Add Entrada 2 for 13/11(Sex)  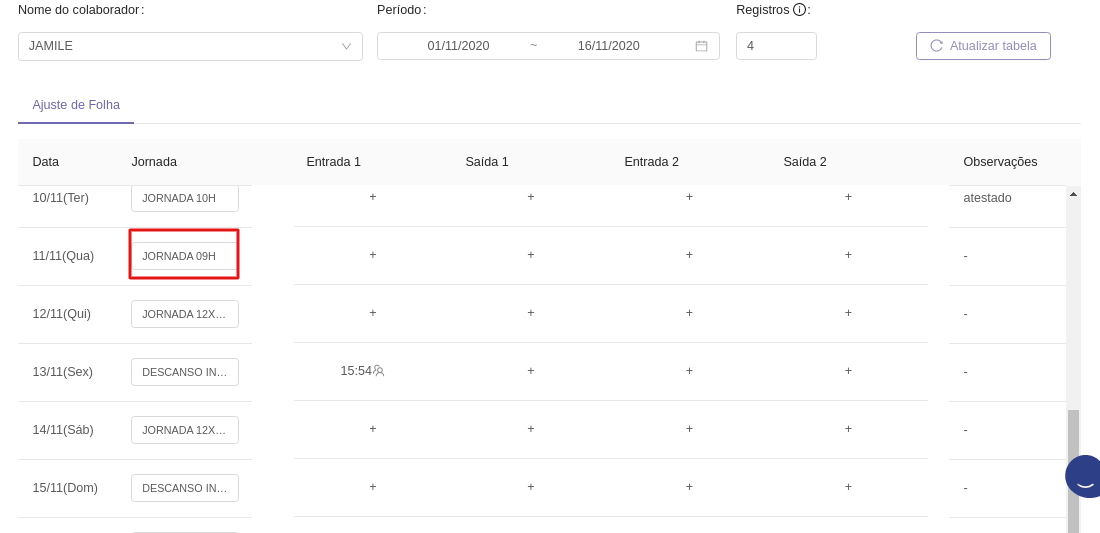pos(689,371)
